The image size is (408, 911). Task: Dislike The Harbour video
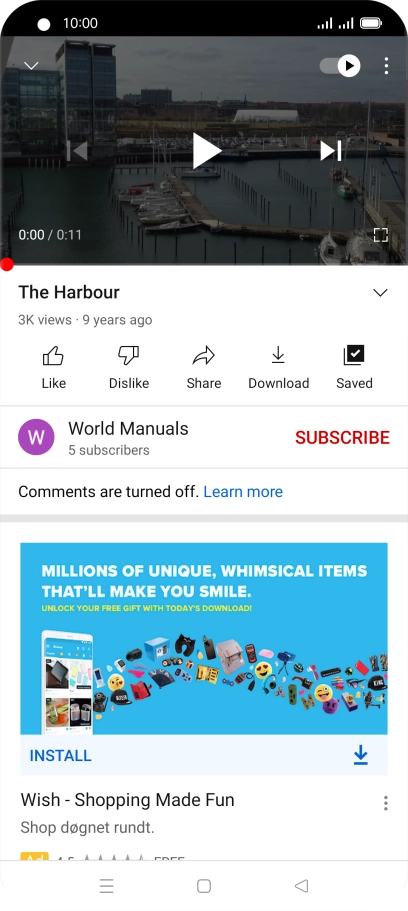(128, 367)
